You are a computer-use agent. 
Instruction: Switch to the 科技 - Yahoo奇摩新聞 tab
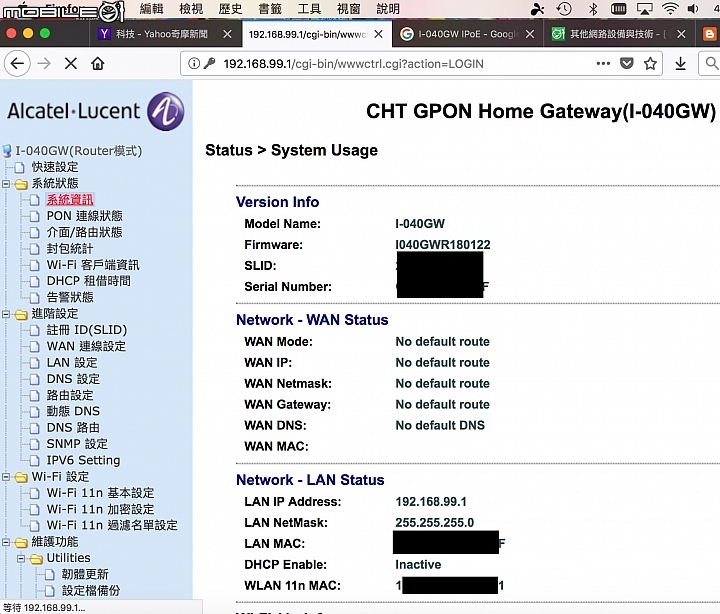161,34
